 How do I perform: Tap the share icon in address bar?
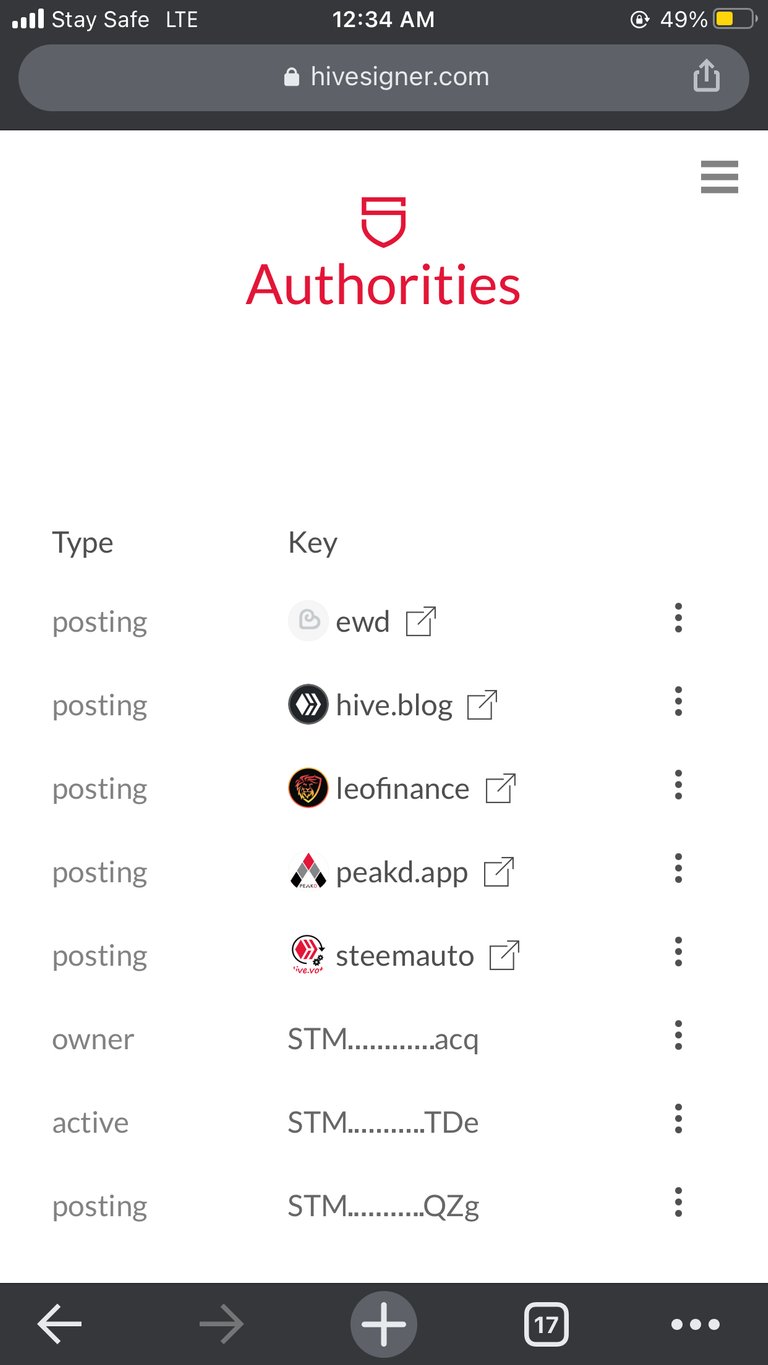pos(706,76)
